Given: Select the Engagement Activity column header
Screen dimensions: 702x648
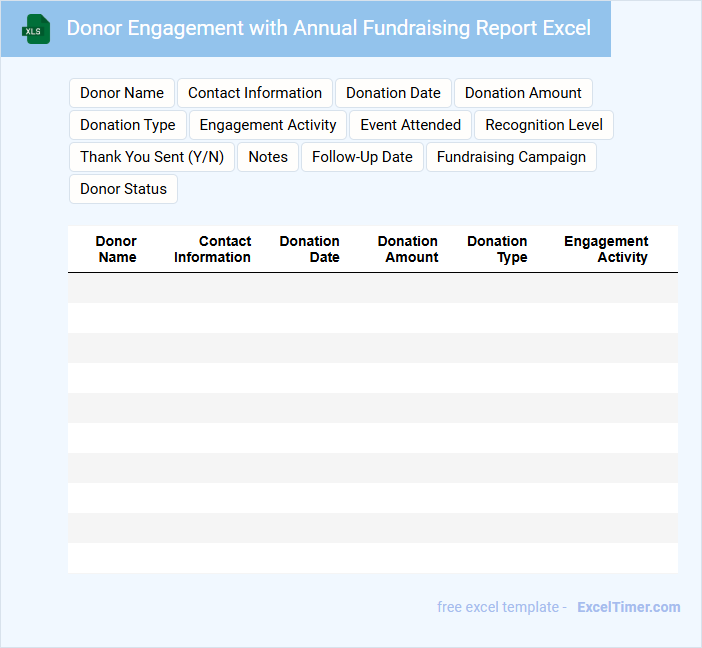Looking at the screenshot, I should (x=606, y=249).
